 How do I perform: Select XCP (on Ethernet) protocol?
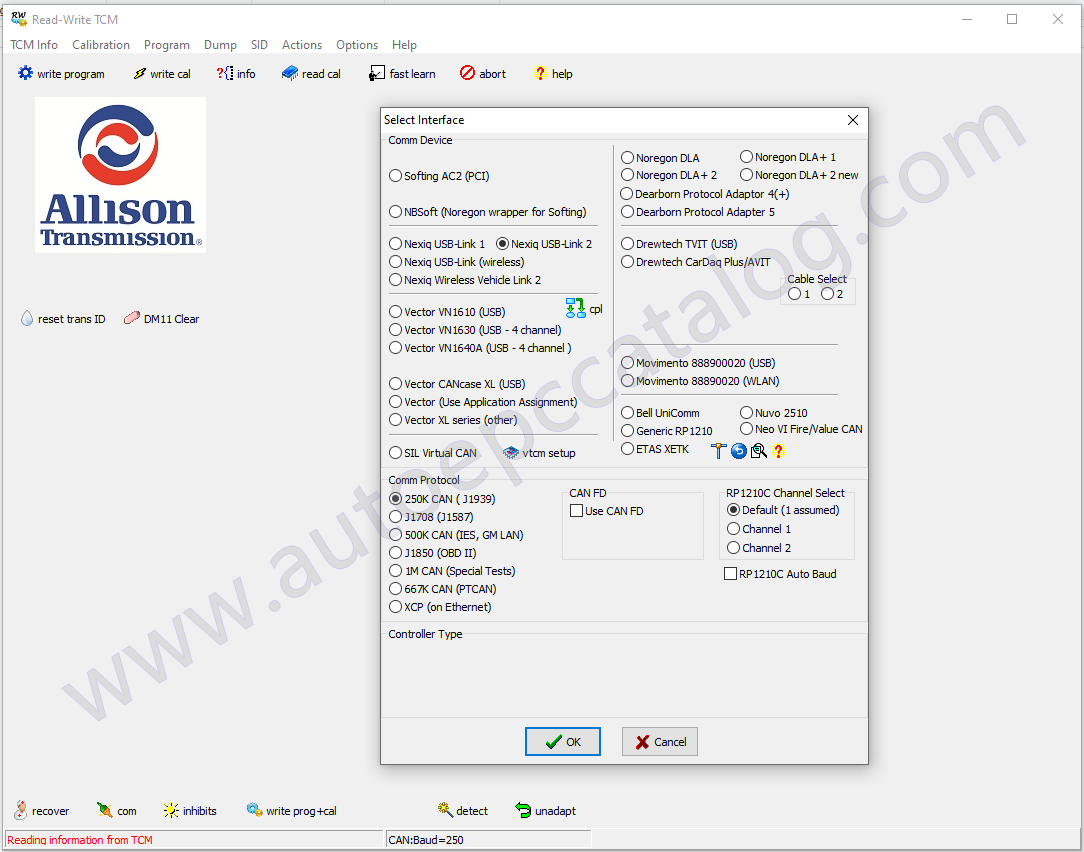coord(395,606)
